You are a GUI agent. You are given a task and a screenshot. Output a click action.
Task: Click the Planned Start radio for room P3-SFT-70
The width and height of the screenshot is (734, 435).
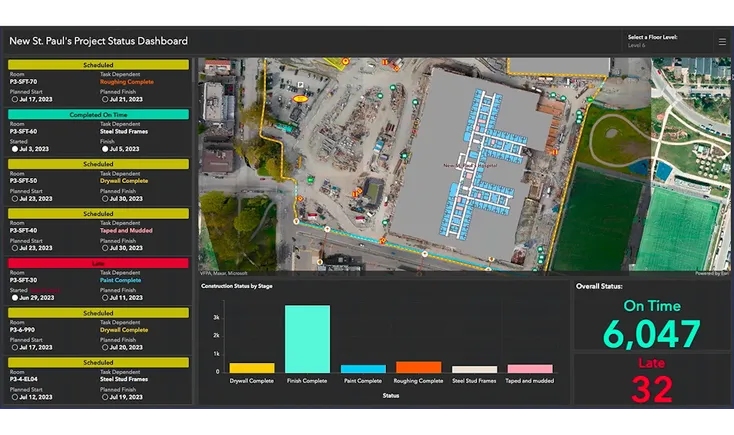[14, 99]
